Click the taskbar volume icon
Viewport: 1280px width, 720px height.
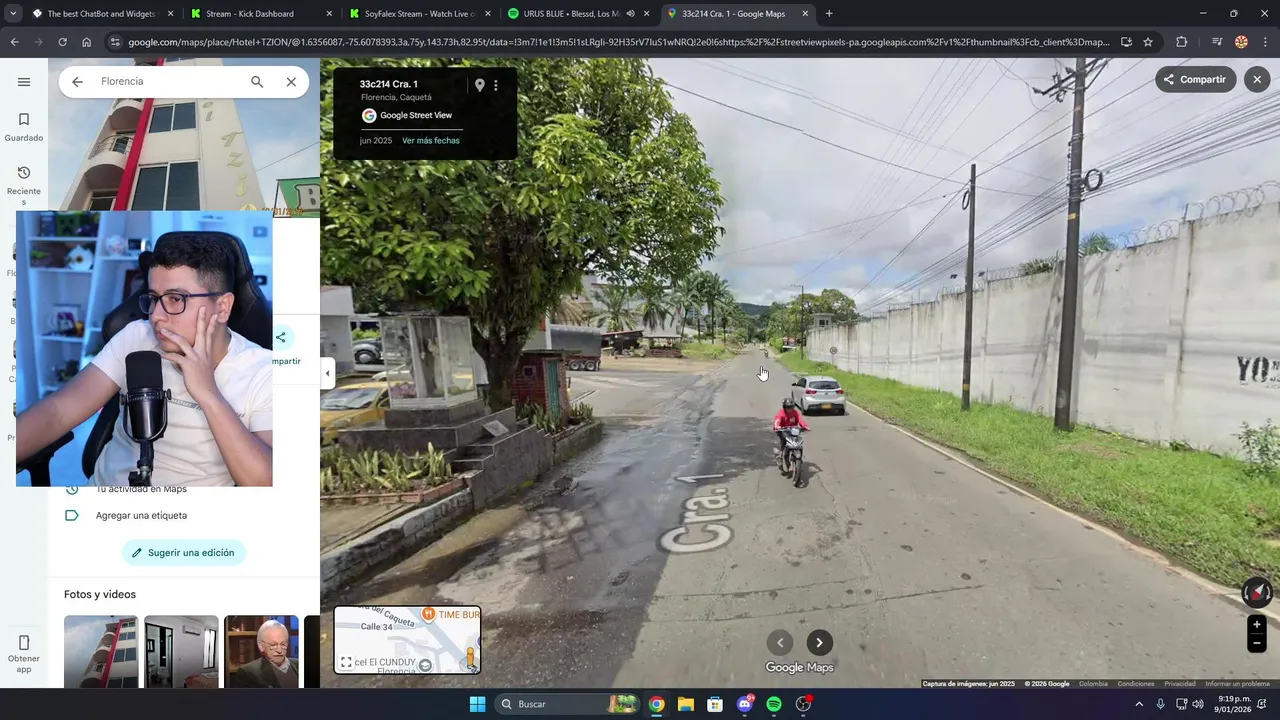[1197, 704]
